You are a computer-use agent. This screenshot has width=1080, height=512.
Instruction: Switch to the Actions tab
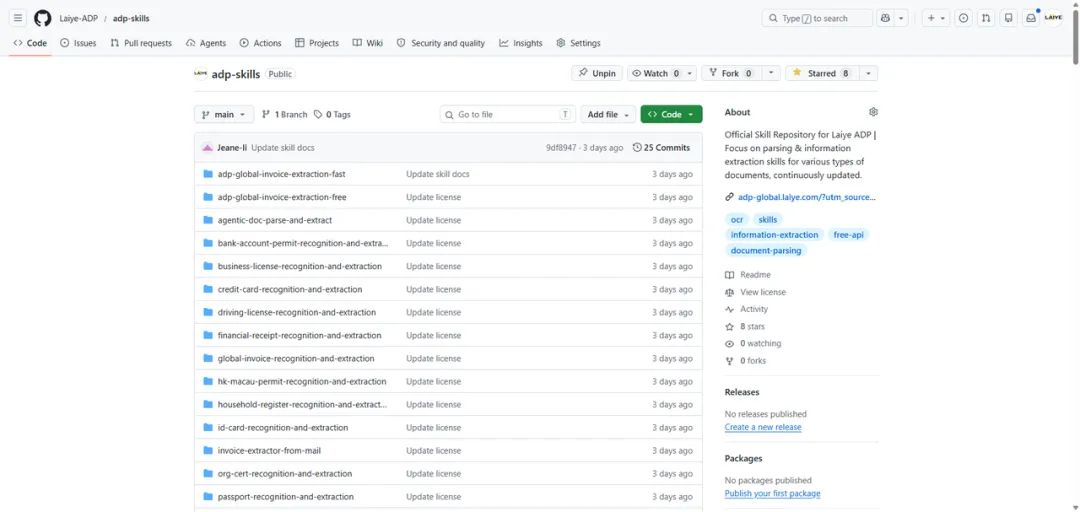[x=260, y=43]
